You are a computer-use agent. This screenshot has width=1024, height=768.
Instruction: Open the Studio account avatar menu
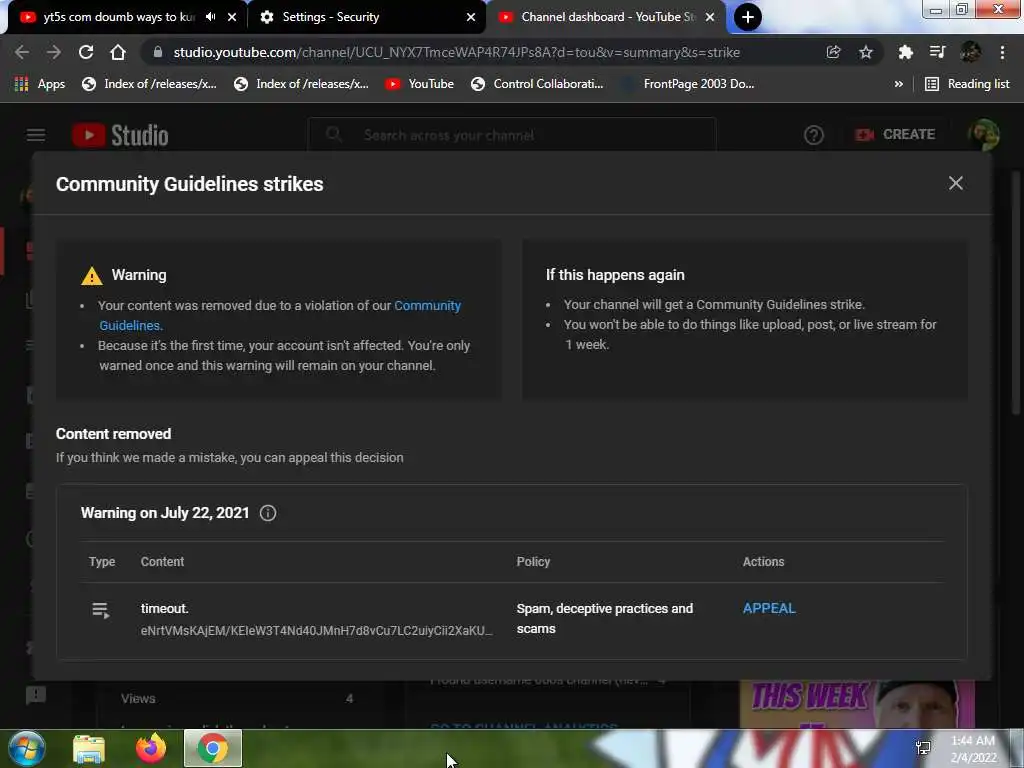click(x=984, y=135)
